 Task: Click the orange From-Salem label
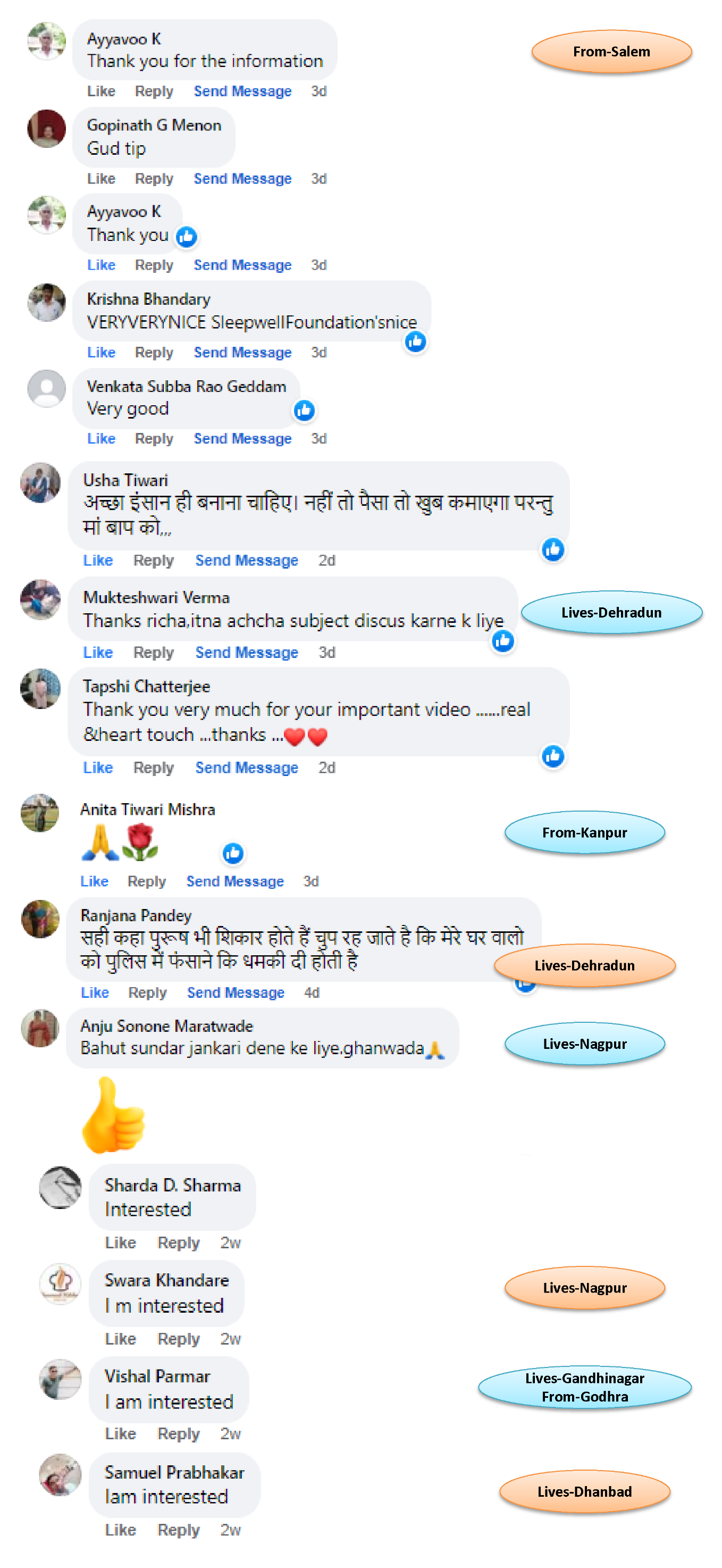click(611, 52)
